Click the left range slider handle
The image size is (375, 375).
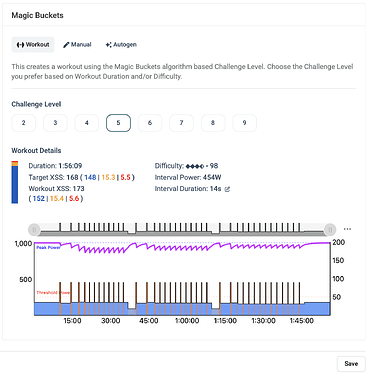click(34, 229)
